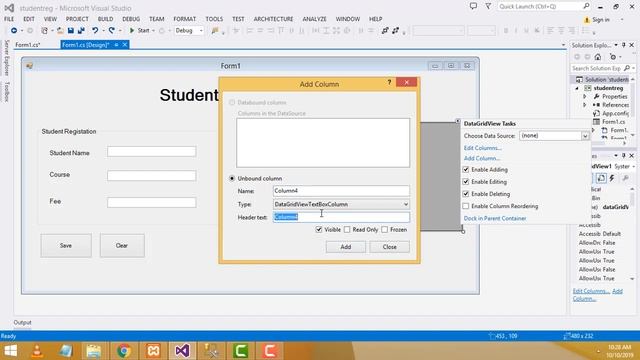Open the ARCHITECTURE menu
Viewport: 640px width, 360px height.
(273, 19)
